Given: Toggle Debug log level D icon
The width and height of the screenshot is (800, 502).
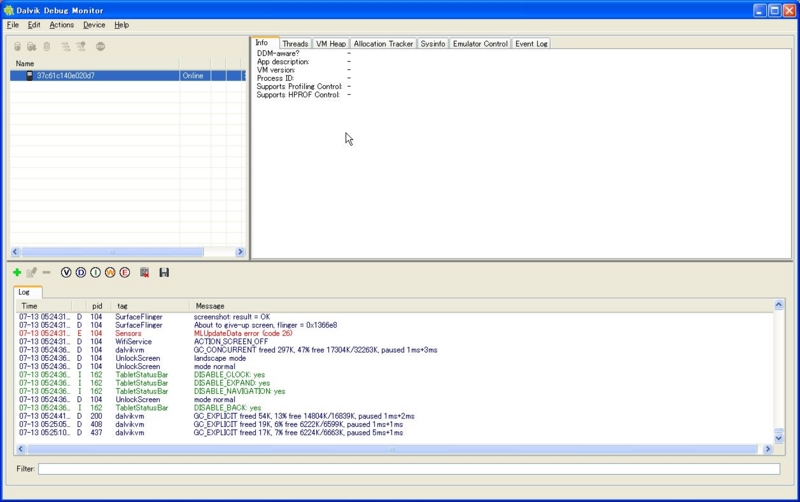Looking at the screenshot, I should click(81, 272).
